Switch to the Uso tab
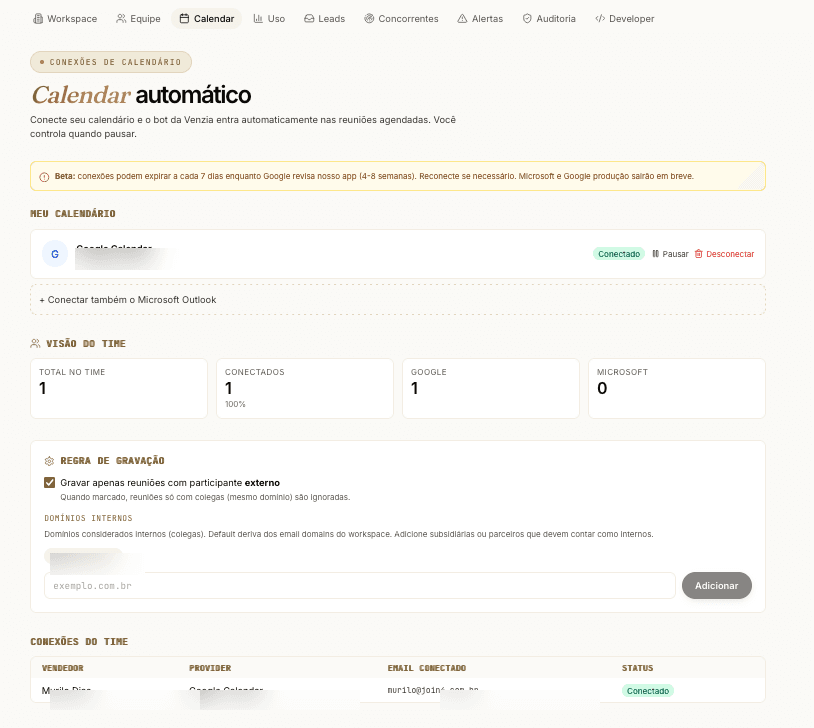This screenshot has height=728, width=814. [269, 19]
